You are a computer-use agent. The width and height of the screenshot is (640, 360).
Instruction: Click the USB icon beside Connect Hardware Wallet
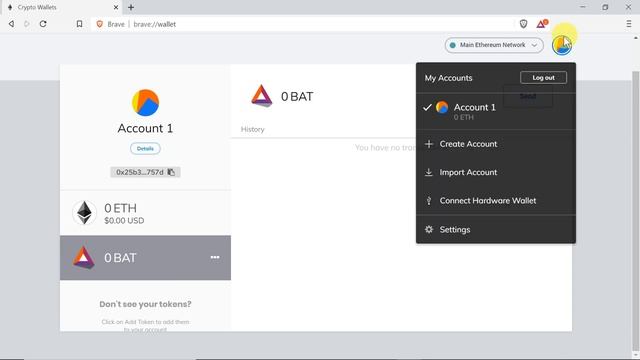429,200
